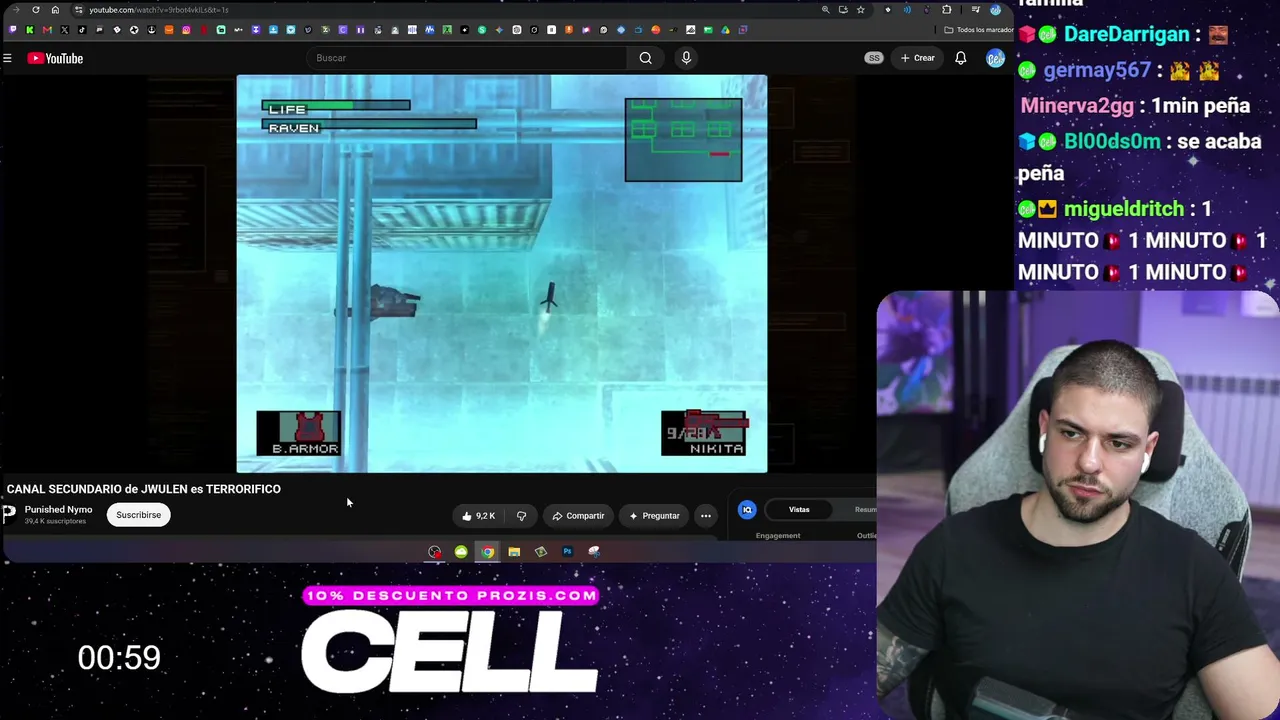Viewport: 1280px width, 720px height.
Task: Reload the page in Chrome
Action: click(x=36, y=10)
